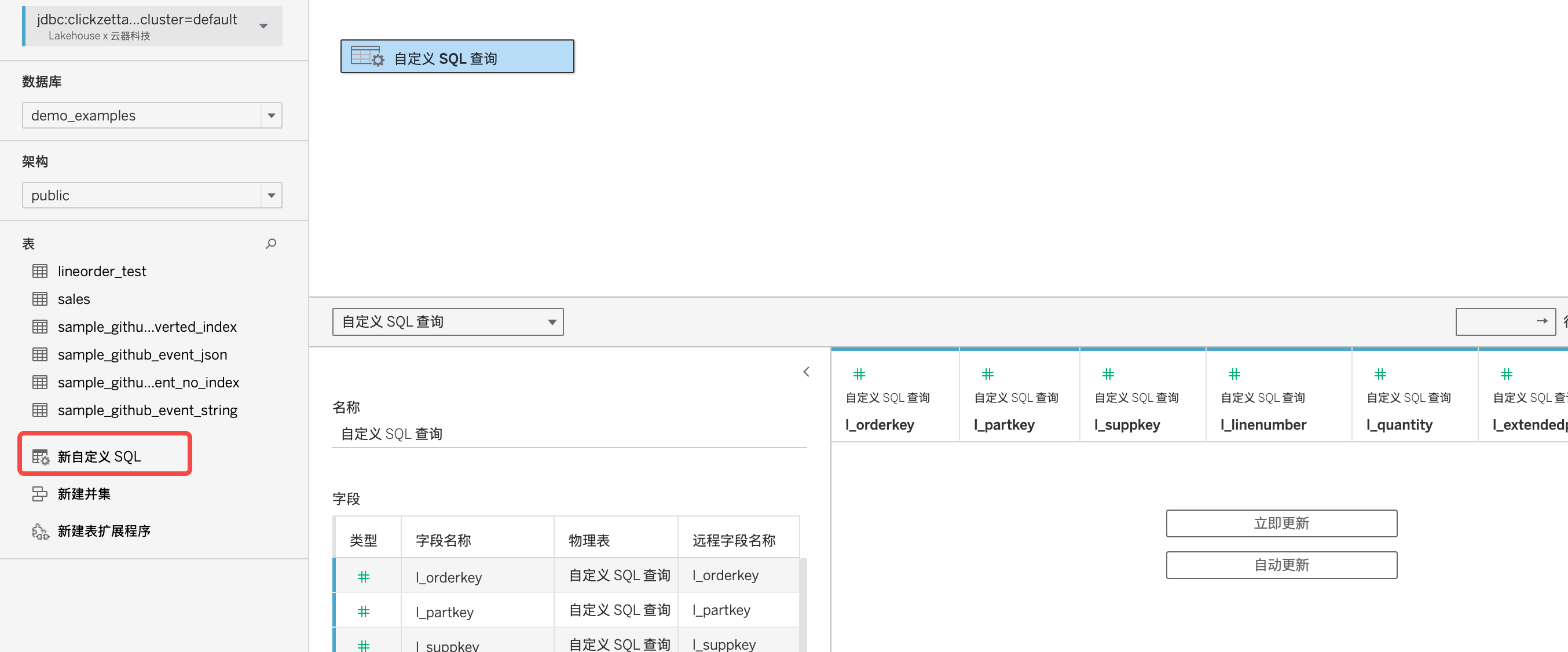Expand the jdbc:clickzetta connection dropdown
Viewport: 1568px width, 652px height.
coord(263,26)
